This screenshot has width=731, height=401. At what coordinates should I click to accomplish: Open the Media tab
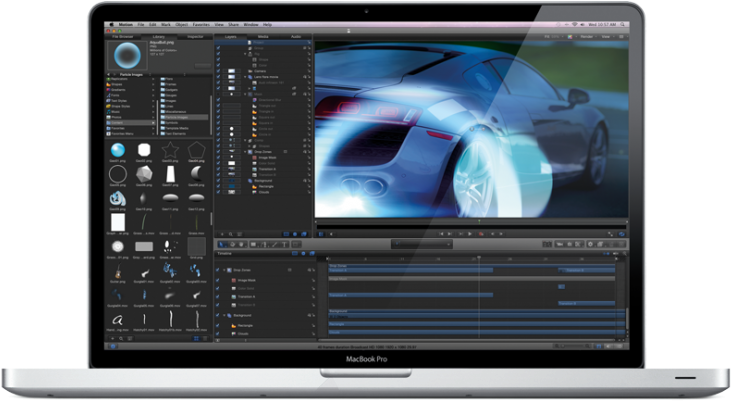tap(263, 36)
